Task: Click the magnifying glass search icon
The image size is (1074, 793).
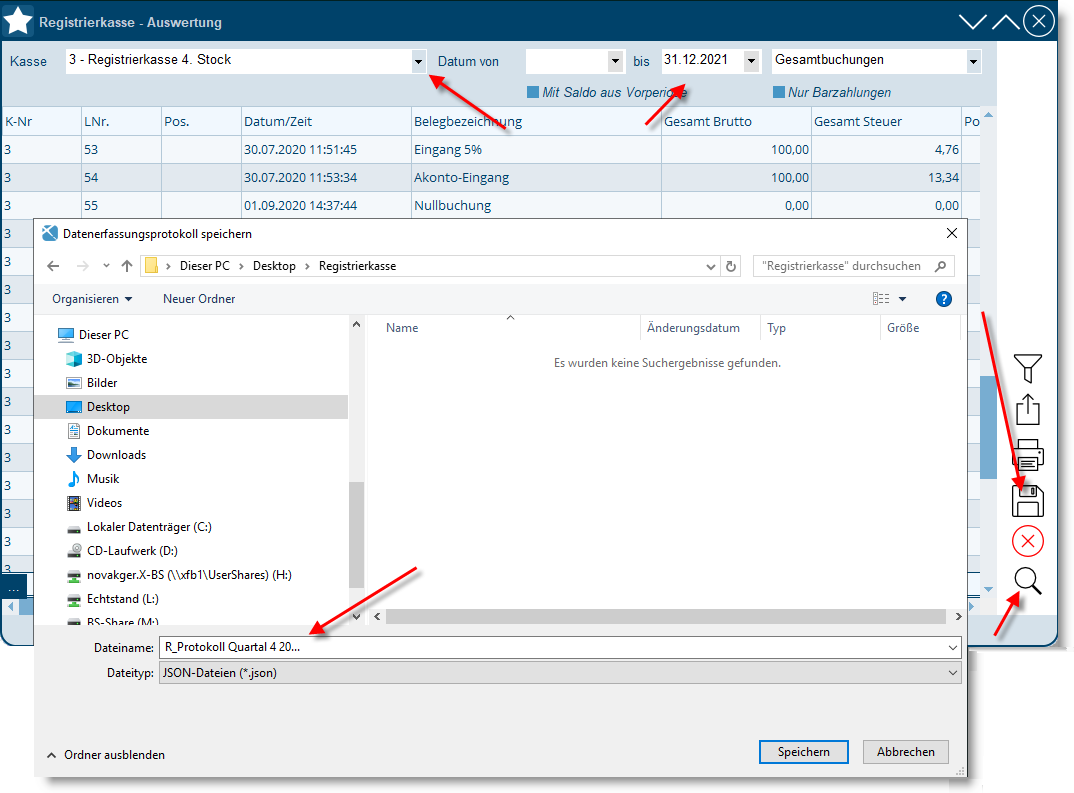Action: pyautogui.click(x=1028, y=581)
